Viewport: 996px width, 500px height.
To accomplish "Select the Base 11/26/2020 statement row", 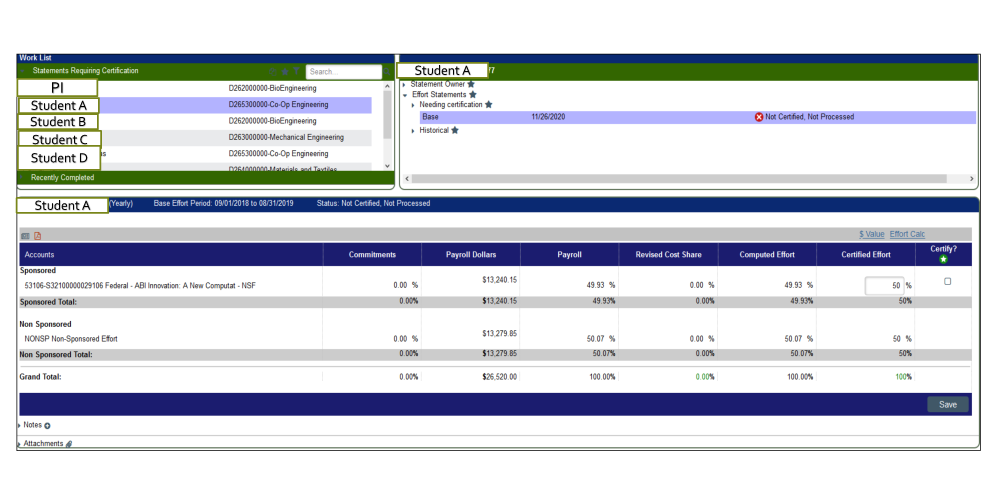I will (x=697, y=117).
